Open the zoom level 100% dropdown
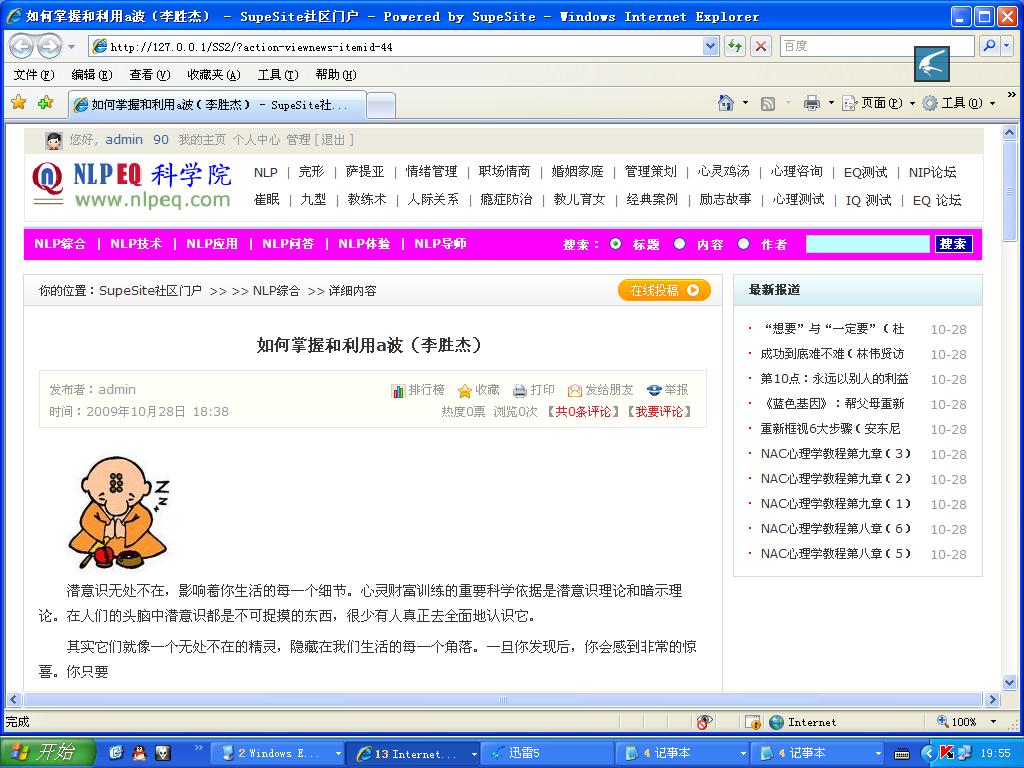This screenshot has width=1024, height=768. point(993,722)
